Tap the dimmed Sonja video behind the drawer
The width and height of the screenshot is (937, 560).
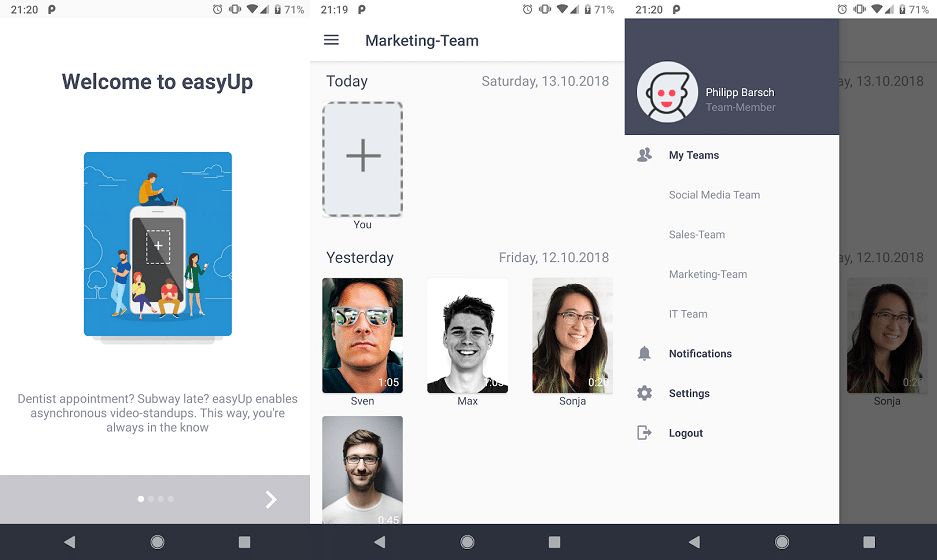coord(887,335)
